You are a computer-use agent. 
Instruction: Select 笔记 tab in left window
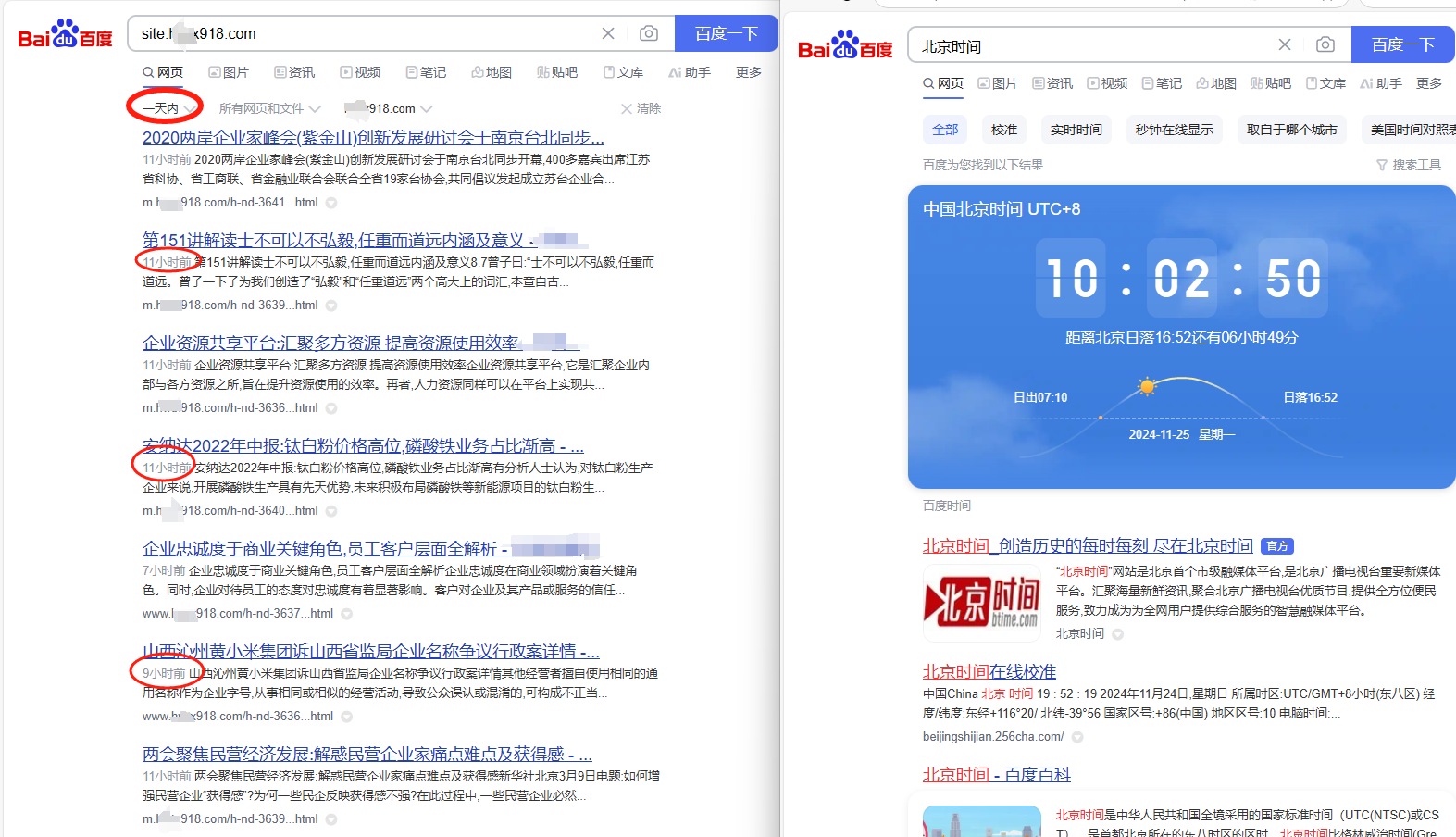(426, 72)
